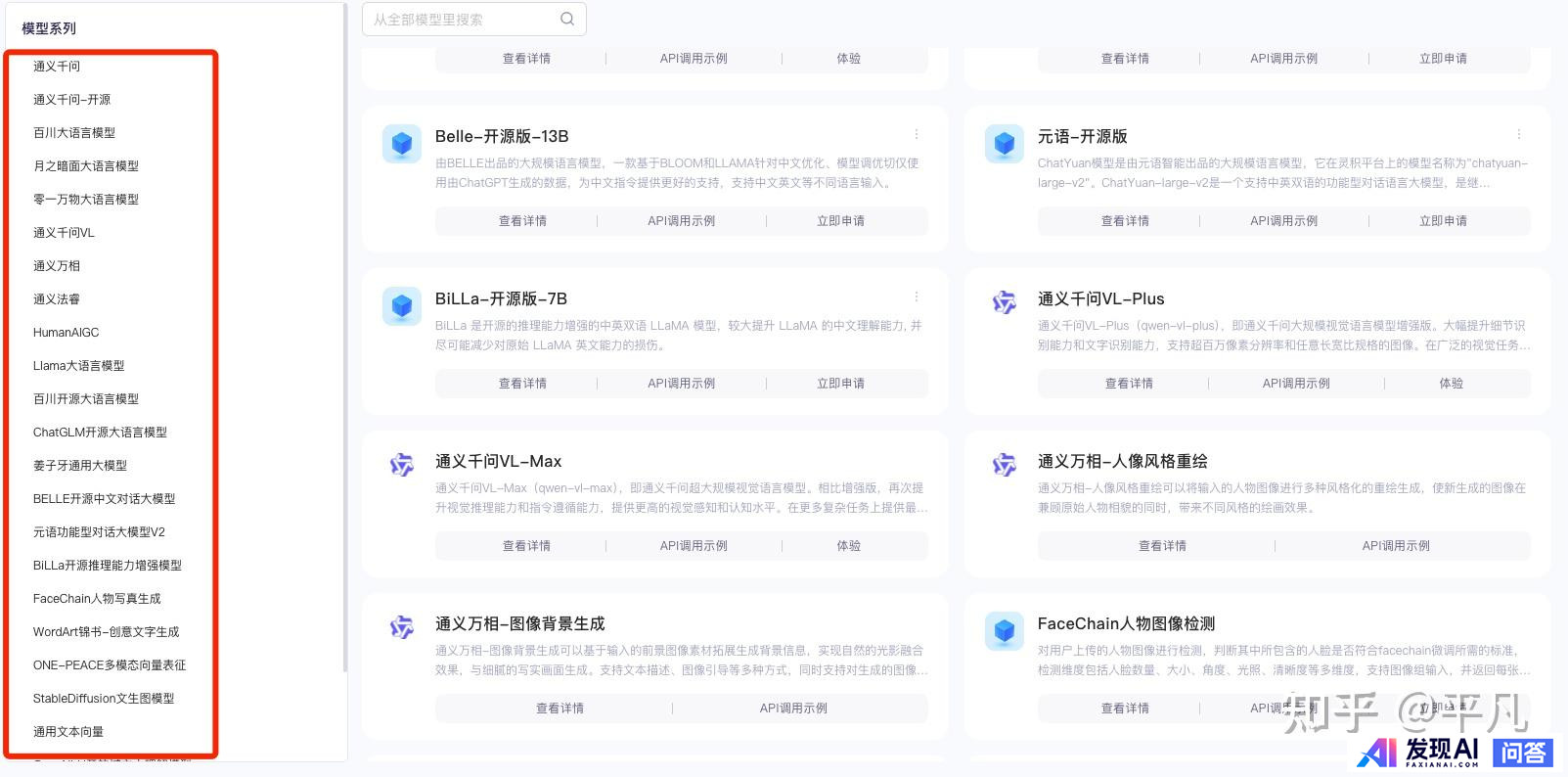Open more options on 元语-开源版 card

[x=1519, y=134]
